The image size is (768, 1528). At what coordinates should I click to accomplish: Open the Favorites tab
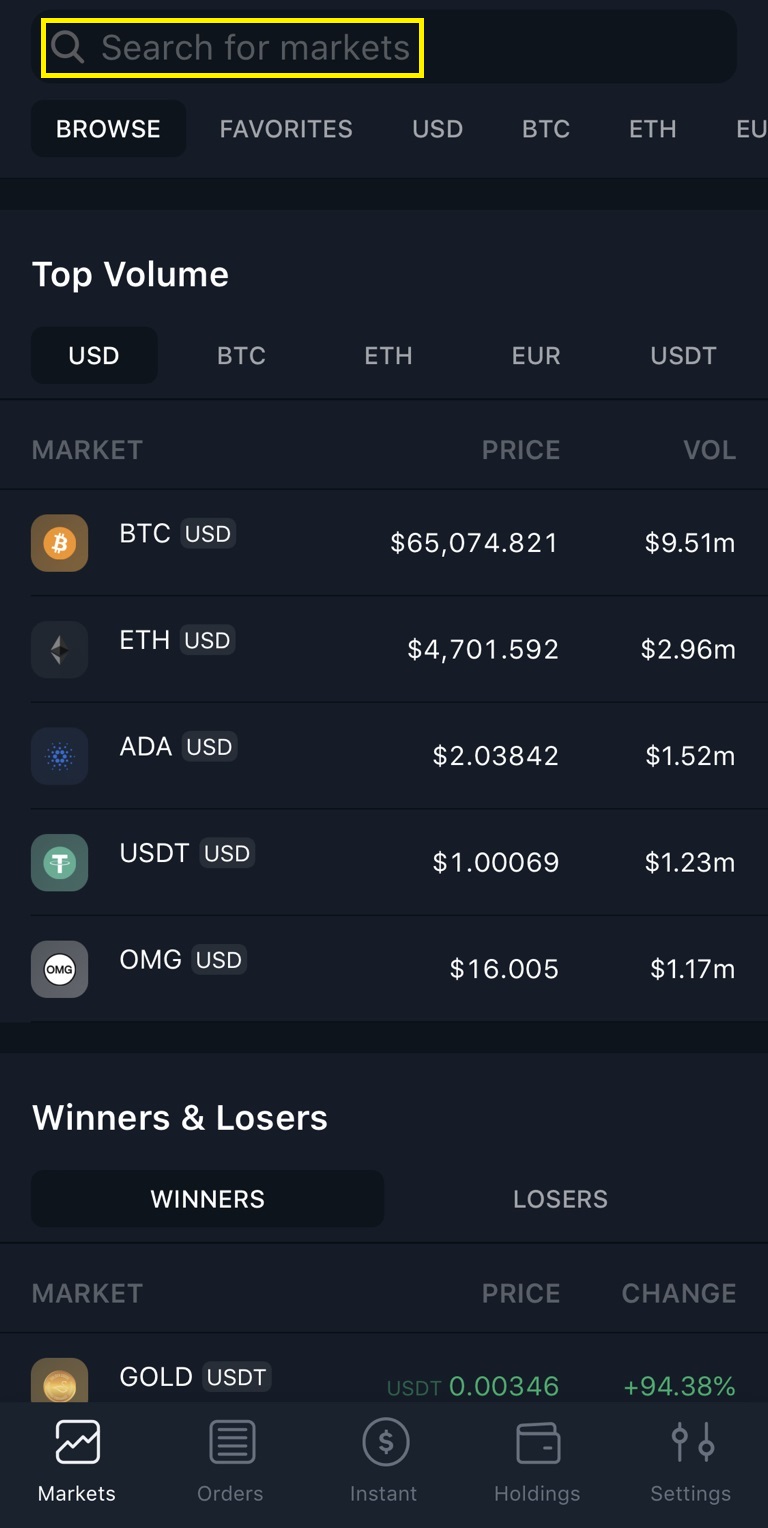click(x=286, y=129)
